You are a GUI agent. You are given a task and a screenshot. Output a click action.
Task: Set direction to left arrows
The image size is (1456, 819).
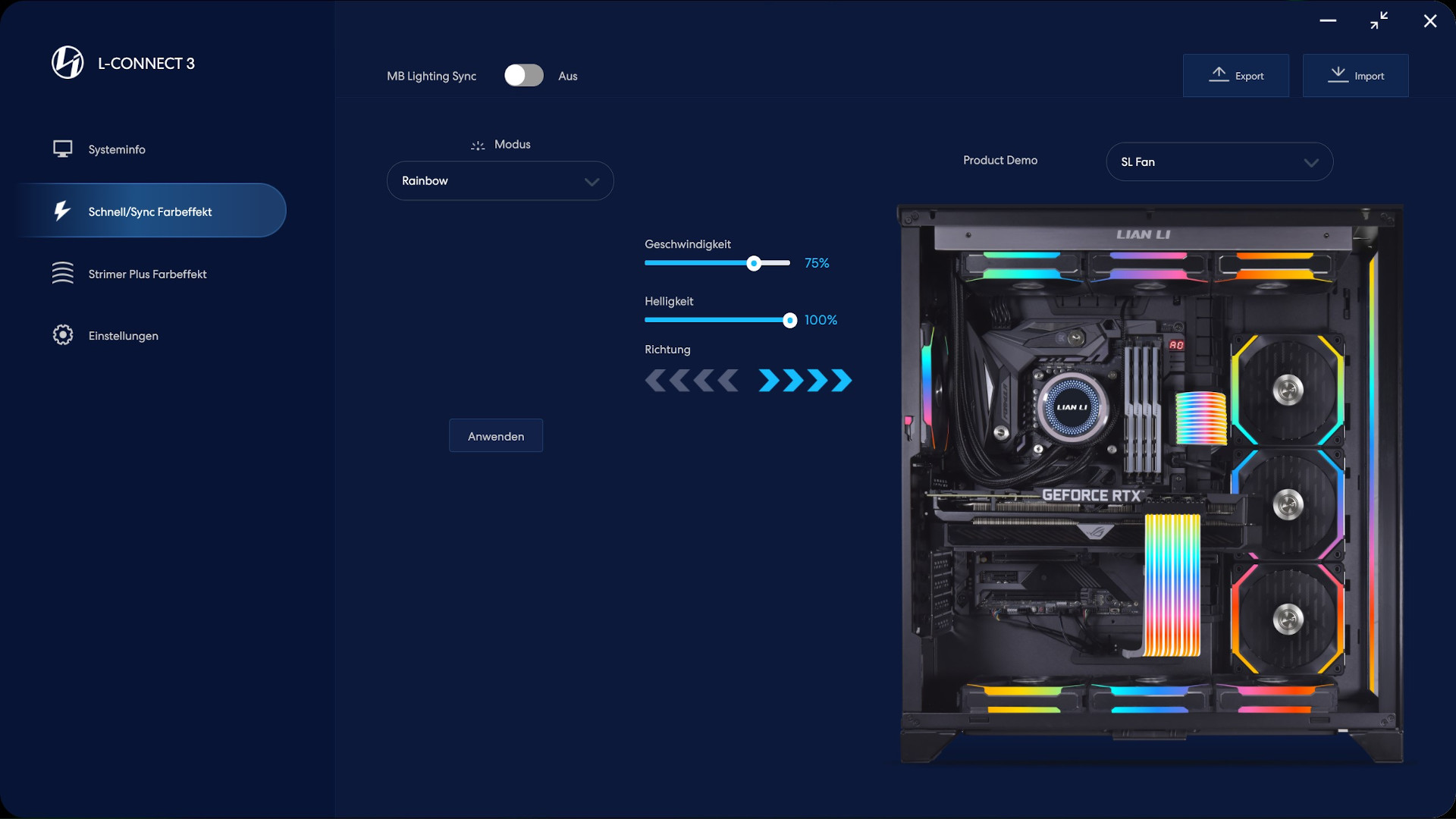[x=692, y=380]
